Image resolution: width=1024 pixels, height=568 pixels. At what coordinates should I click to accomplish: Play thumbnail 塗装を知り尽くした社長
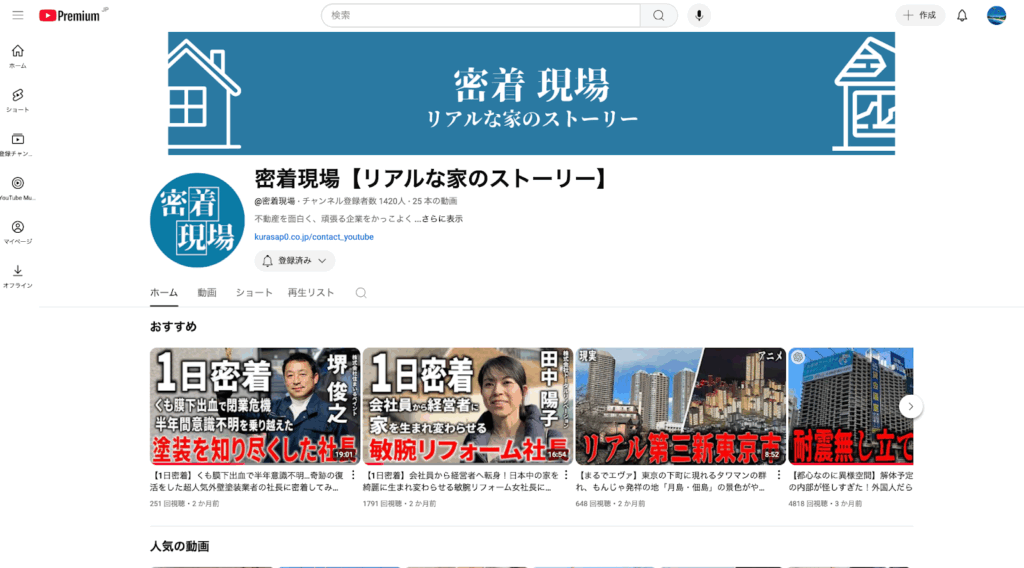coord(255,406)
